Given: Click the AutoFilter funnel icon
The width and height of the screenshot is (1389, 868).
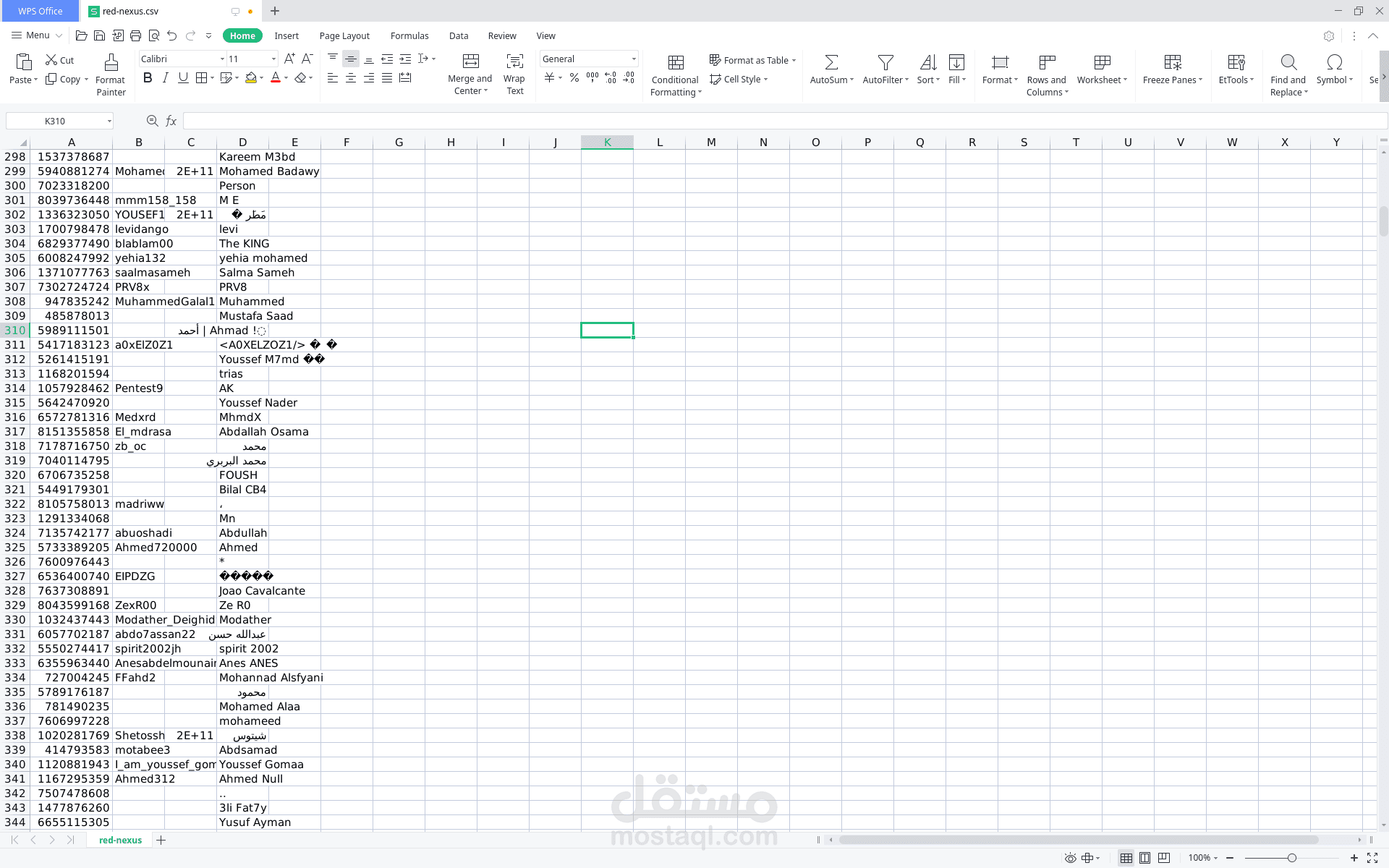Looking at the screenshot, I should (x=885, y=63).
